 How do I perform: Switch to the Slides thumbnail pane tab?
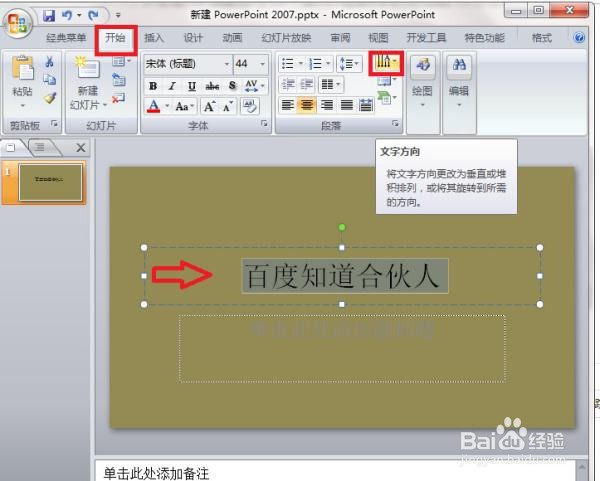11,147
